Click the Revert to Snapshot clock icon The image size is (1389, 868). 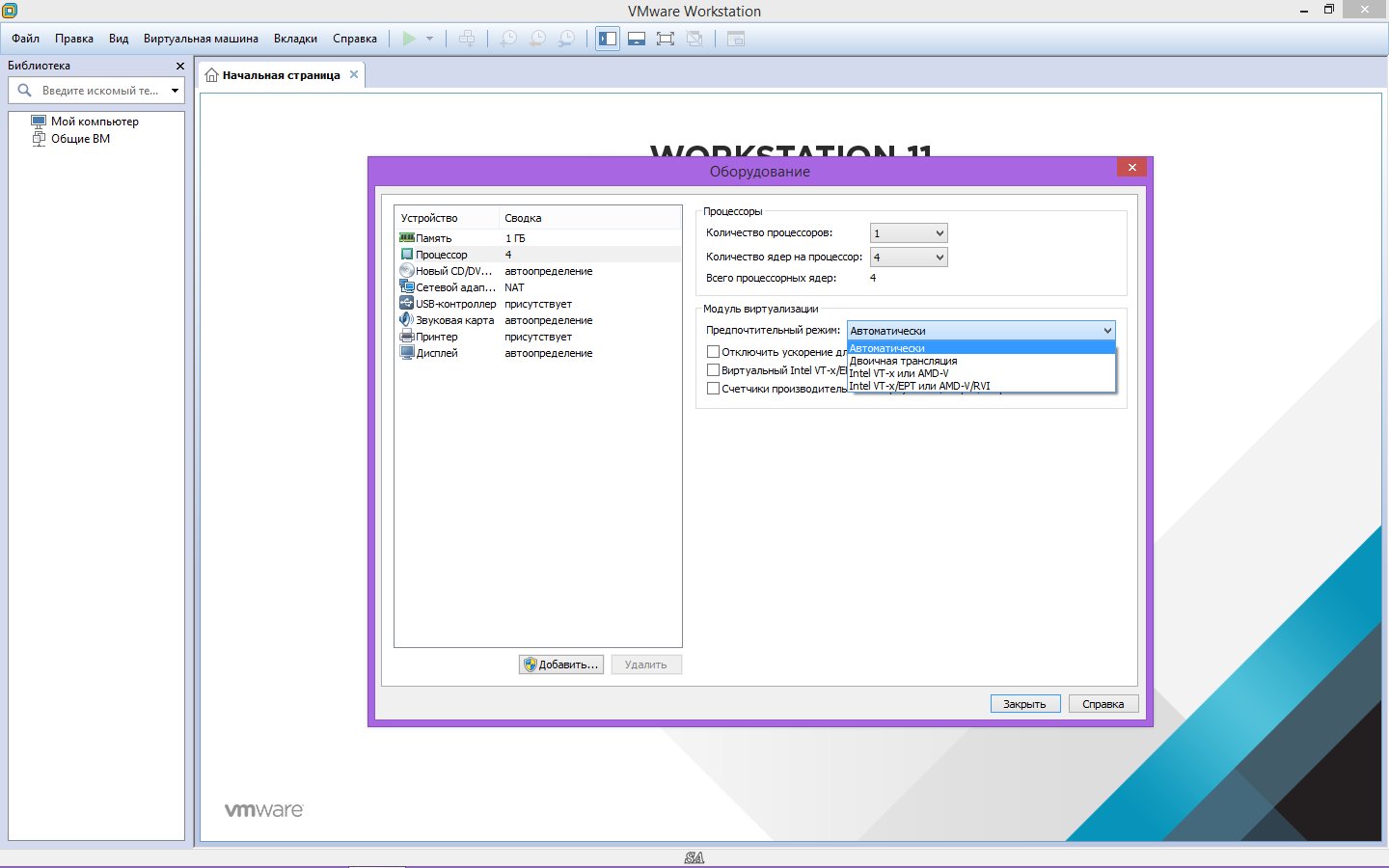(537, 39)
